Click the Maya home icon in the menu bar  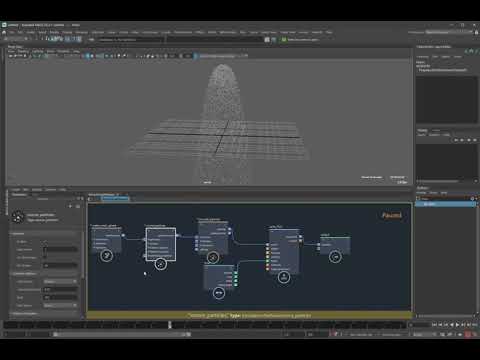pyautogui.click(x=4, y=32)
